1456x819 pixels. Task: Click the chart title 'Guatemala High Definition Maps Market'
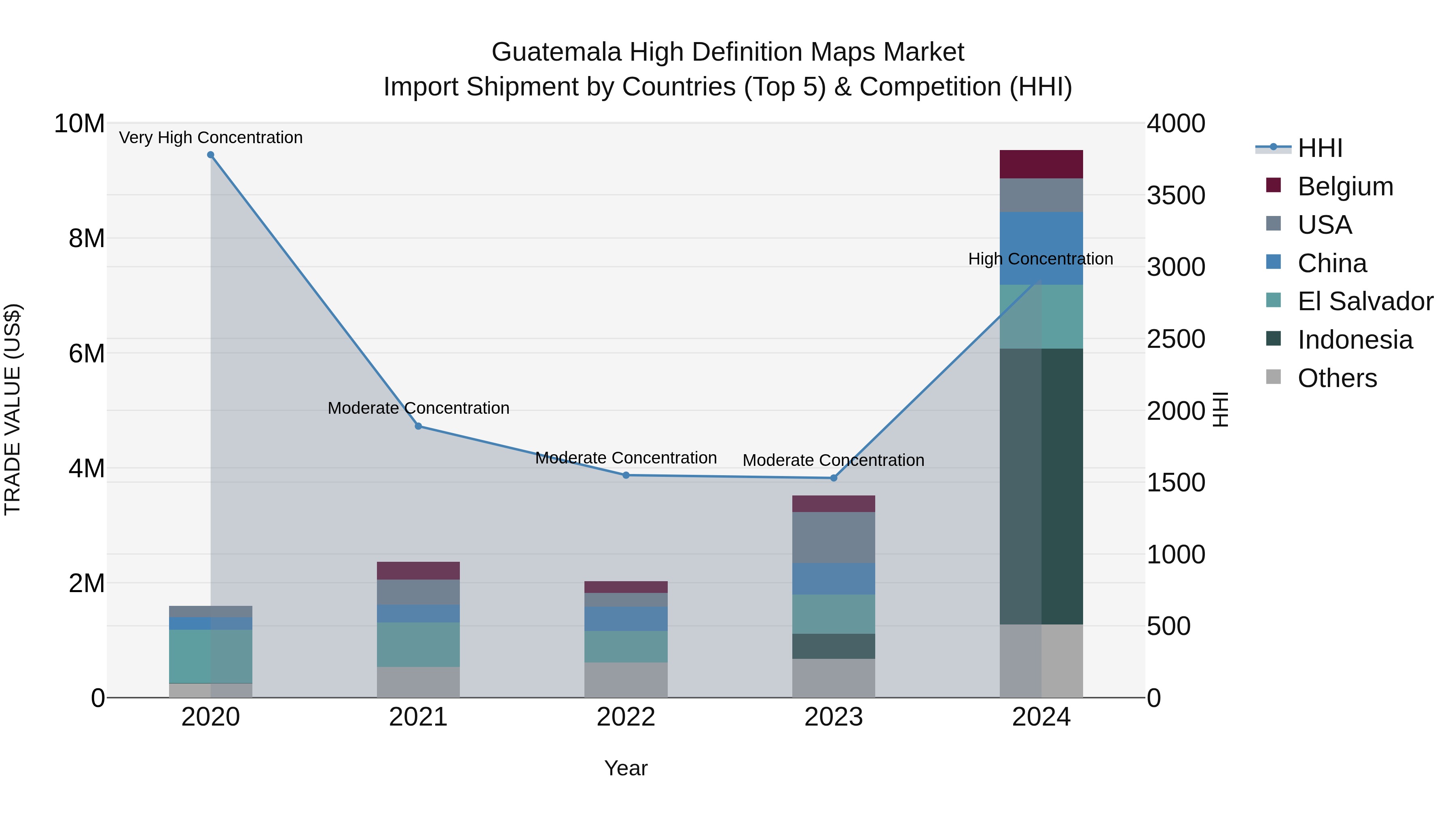point(728,52)
